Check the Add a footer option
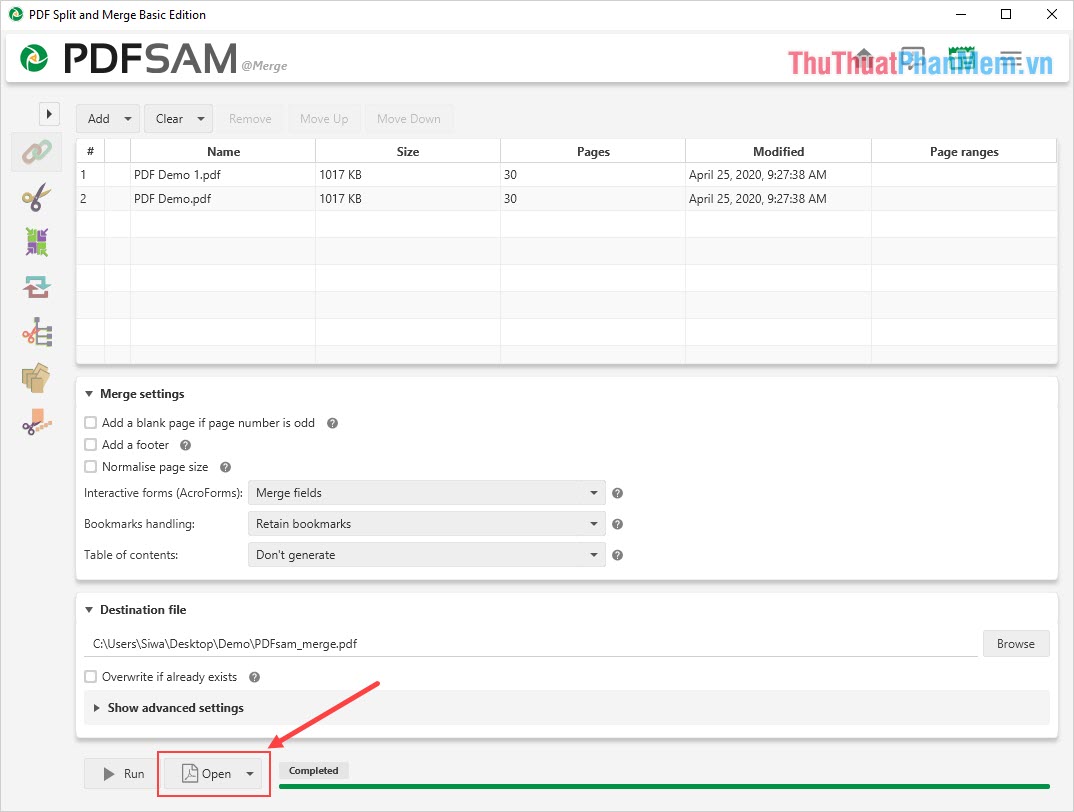Image resolution: width=1074 pixels, height=812 pixels. pyautogui.click(x=90, y=444)
